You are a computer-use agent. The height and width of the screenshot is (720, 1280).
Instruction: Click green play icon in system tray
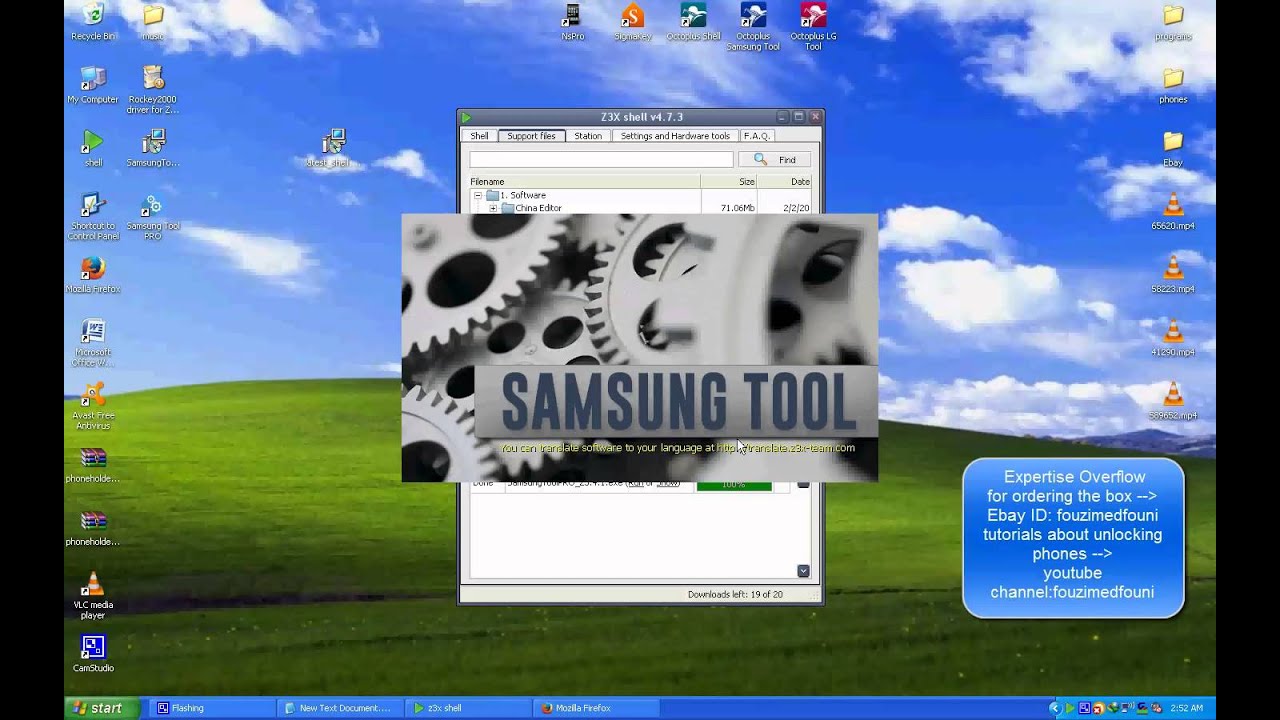1069,708
